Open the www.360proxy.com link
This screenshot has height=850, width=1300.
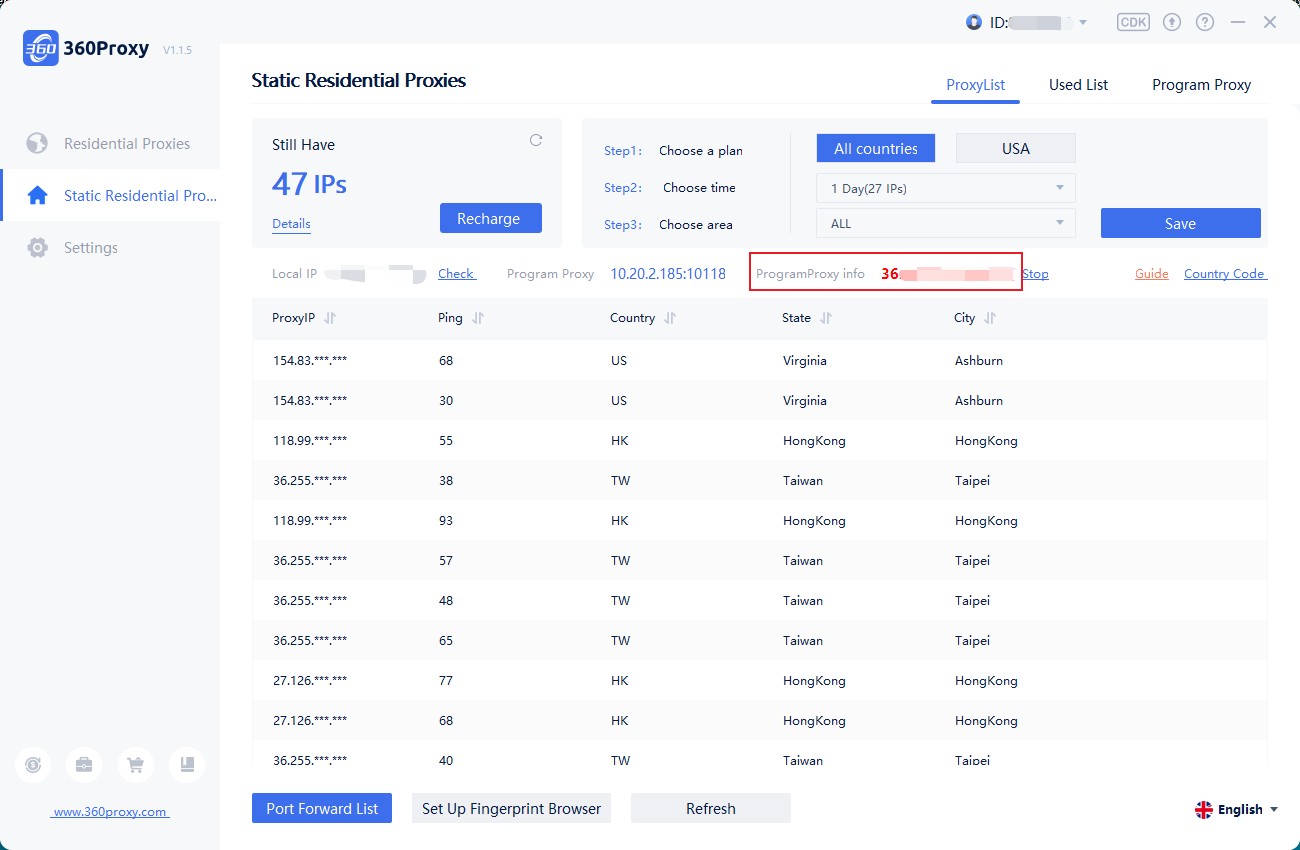click(x=110, y=812)
